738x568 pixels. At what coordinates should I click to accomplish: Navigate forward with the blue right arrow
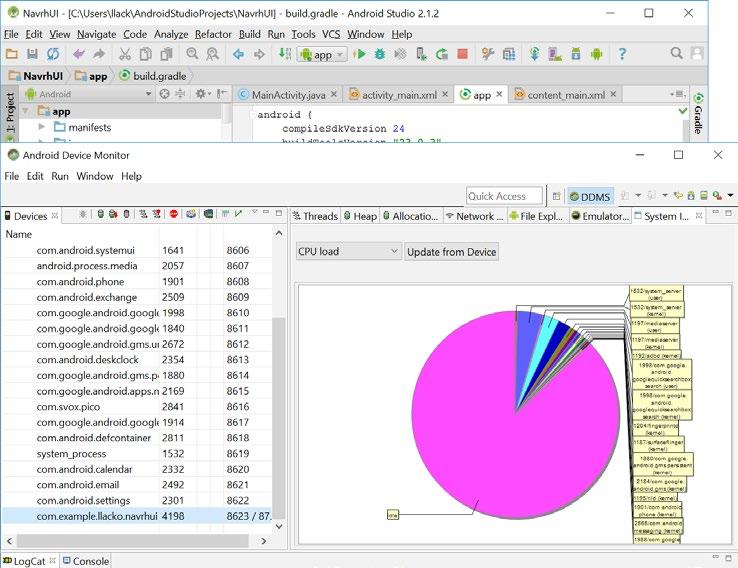click(259, 55)
